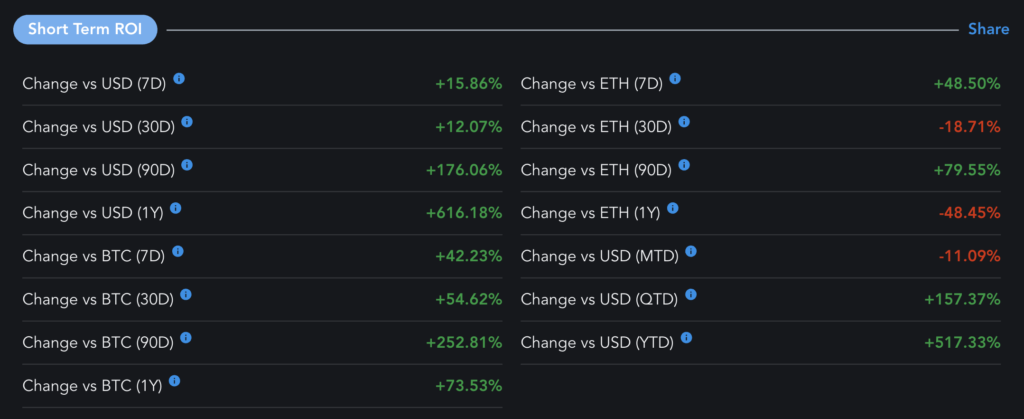1024x419 pixels.
Task: Click info icon beside Change vs BTC (30D)
Action: [x=186, y=294]
